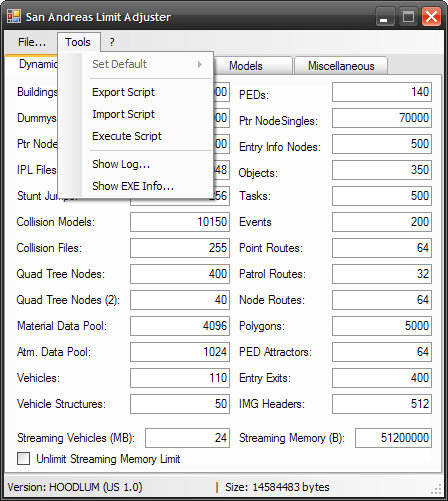Click the PEDs value field

click(382, 92)
